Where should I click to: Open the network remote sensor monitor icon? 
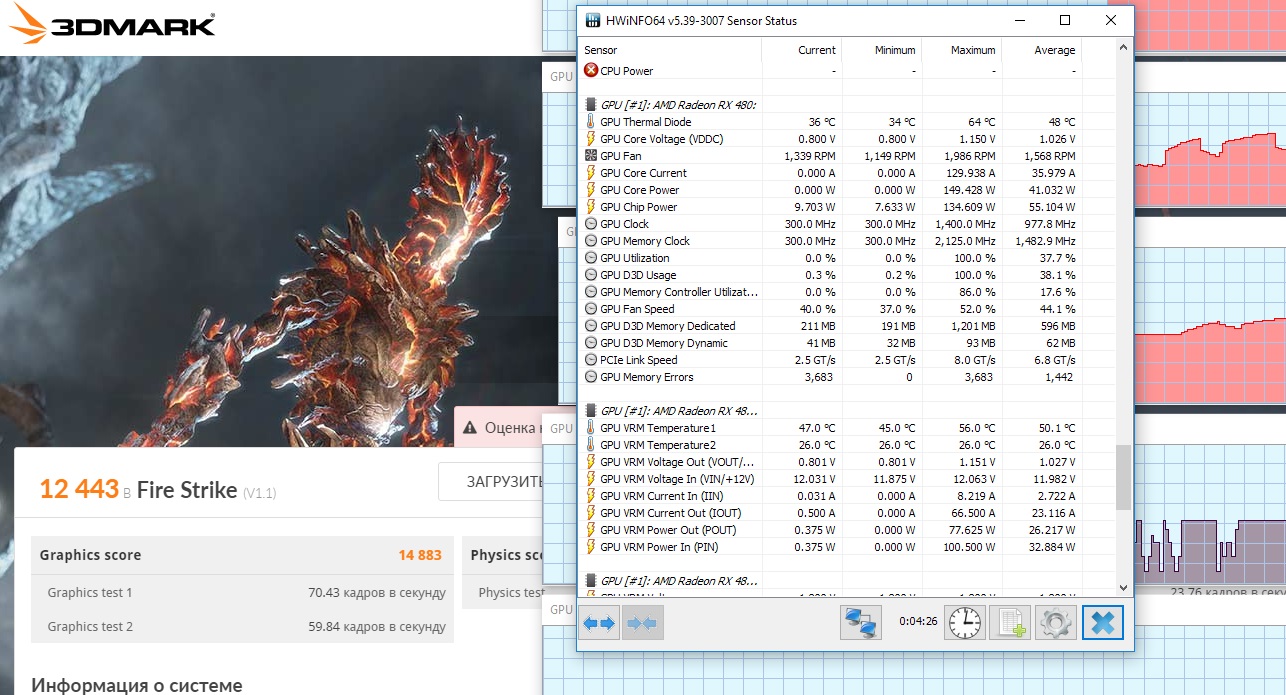click(x=860, y=623)
